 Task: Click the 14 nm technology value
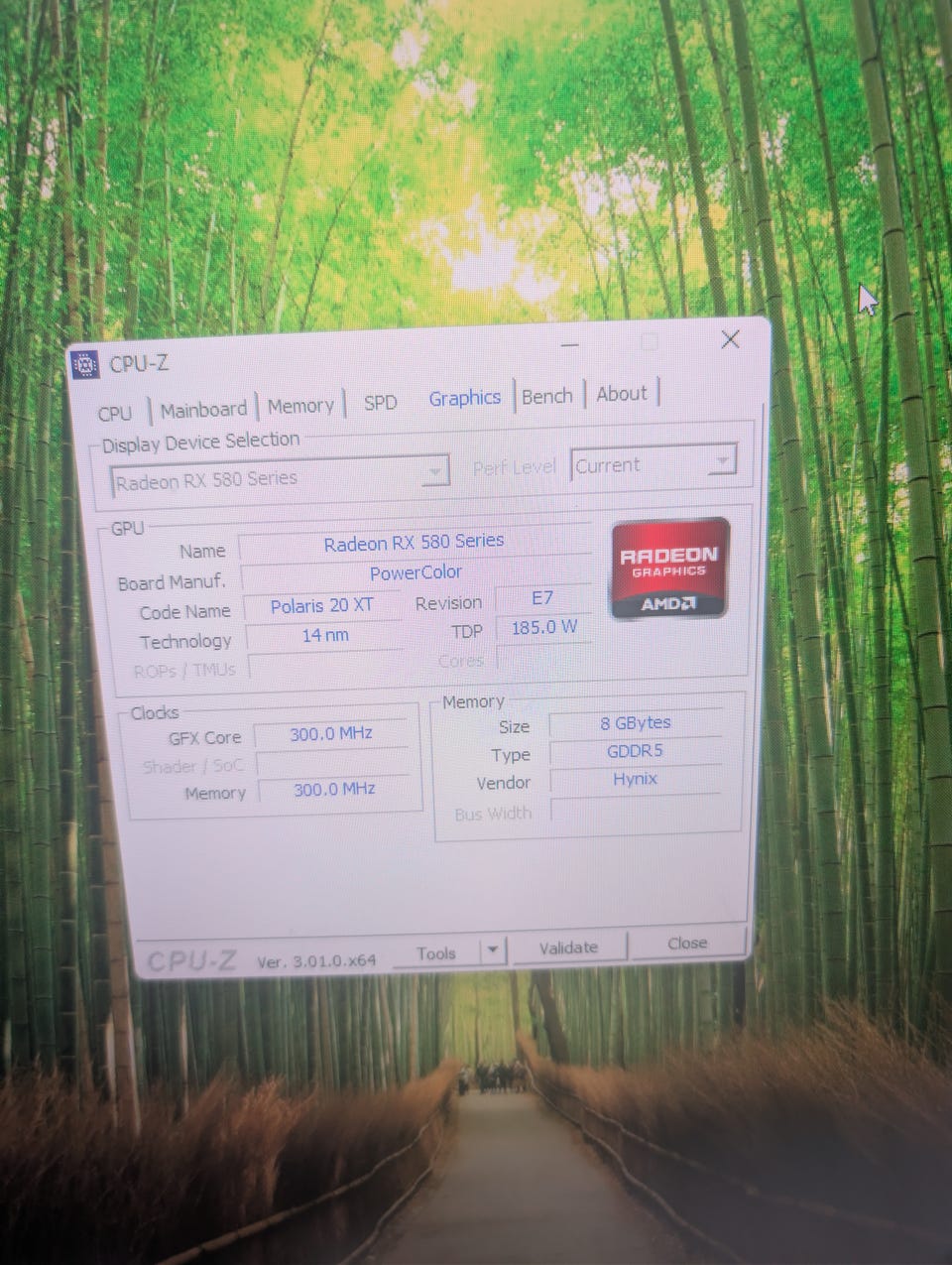[325, 635]
